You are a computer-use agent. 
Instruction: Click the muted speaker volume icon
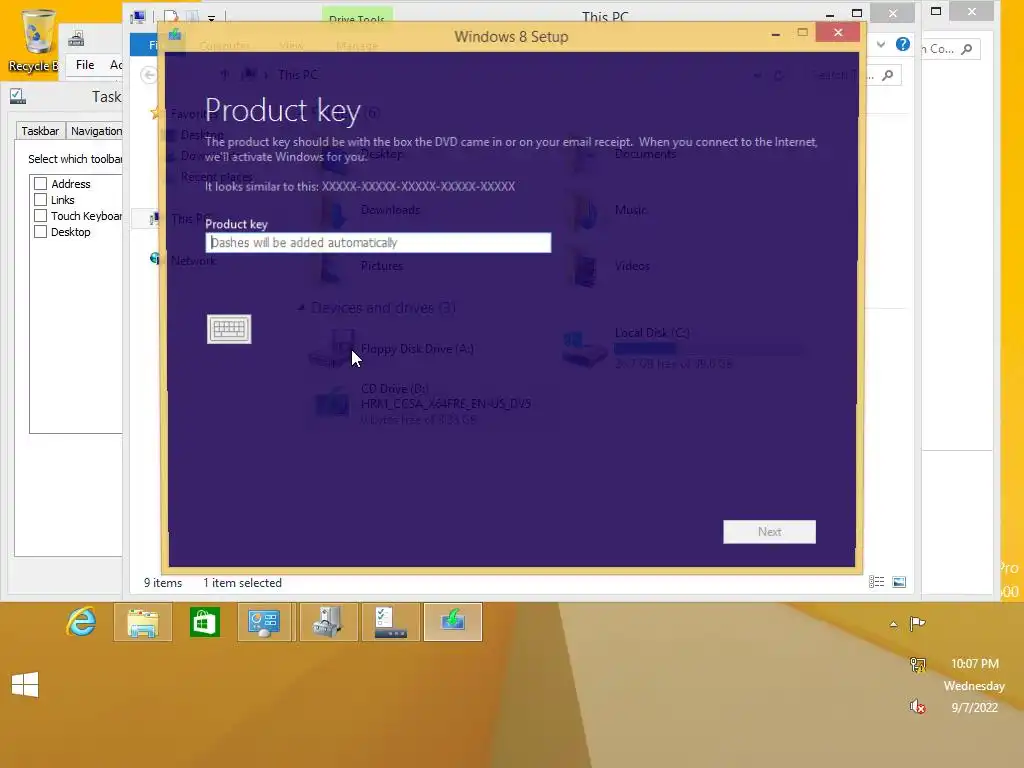[918, 707]
